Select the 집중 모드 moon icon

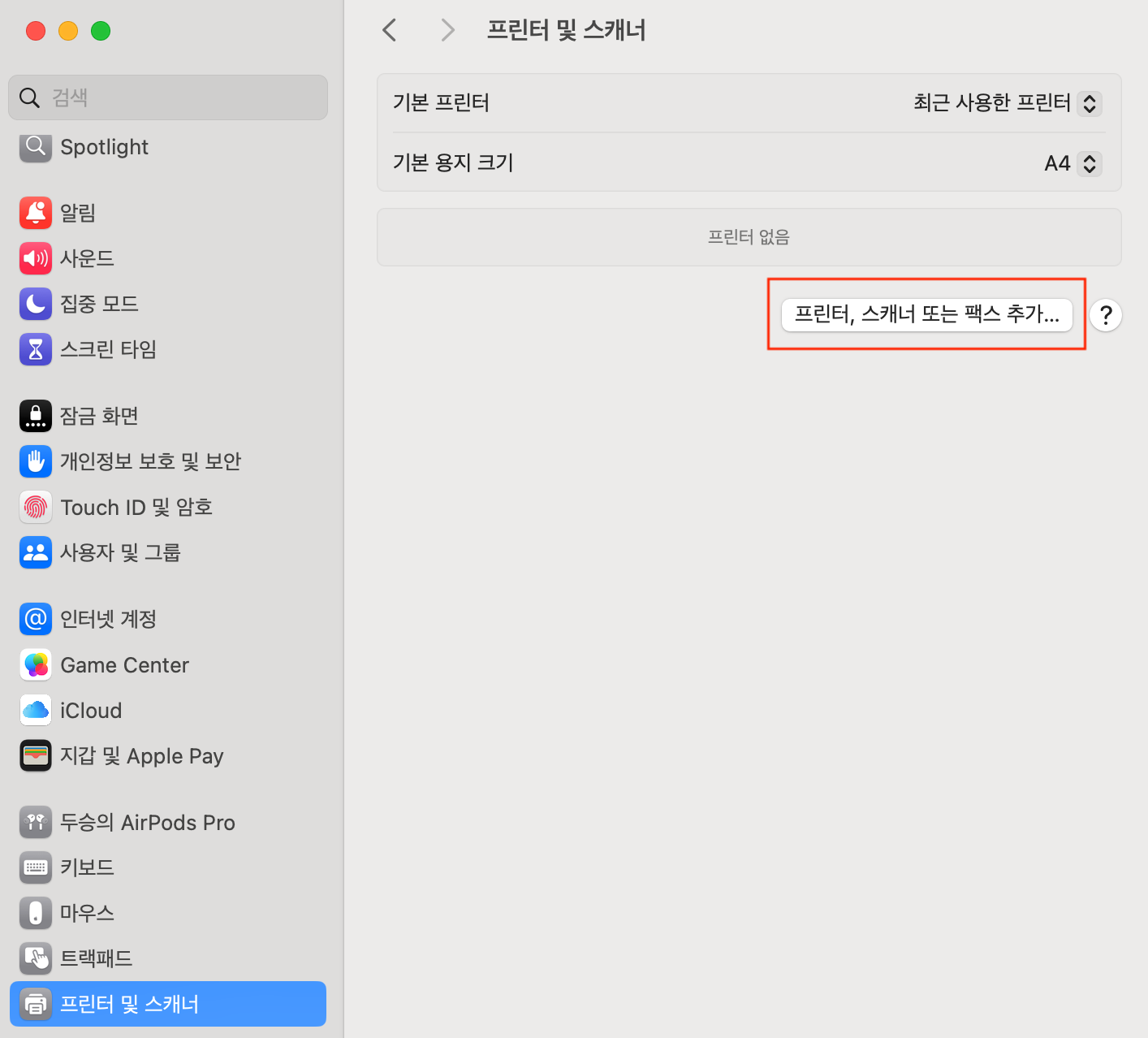[x=35, y=304]
